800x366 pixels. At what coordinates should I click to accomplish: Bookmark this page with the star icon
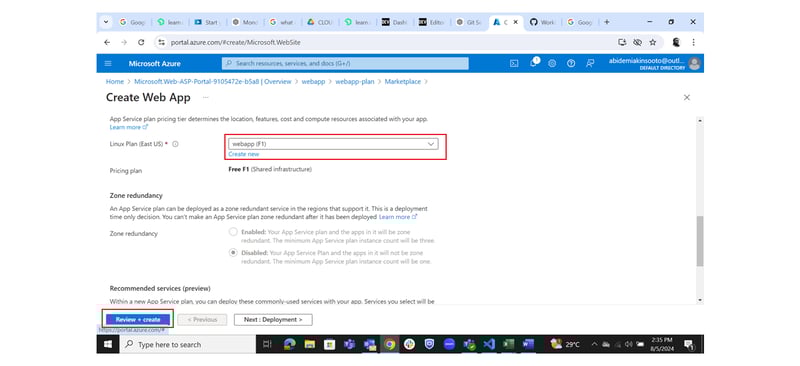point(653,42)
